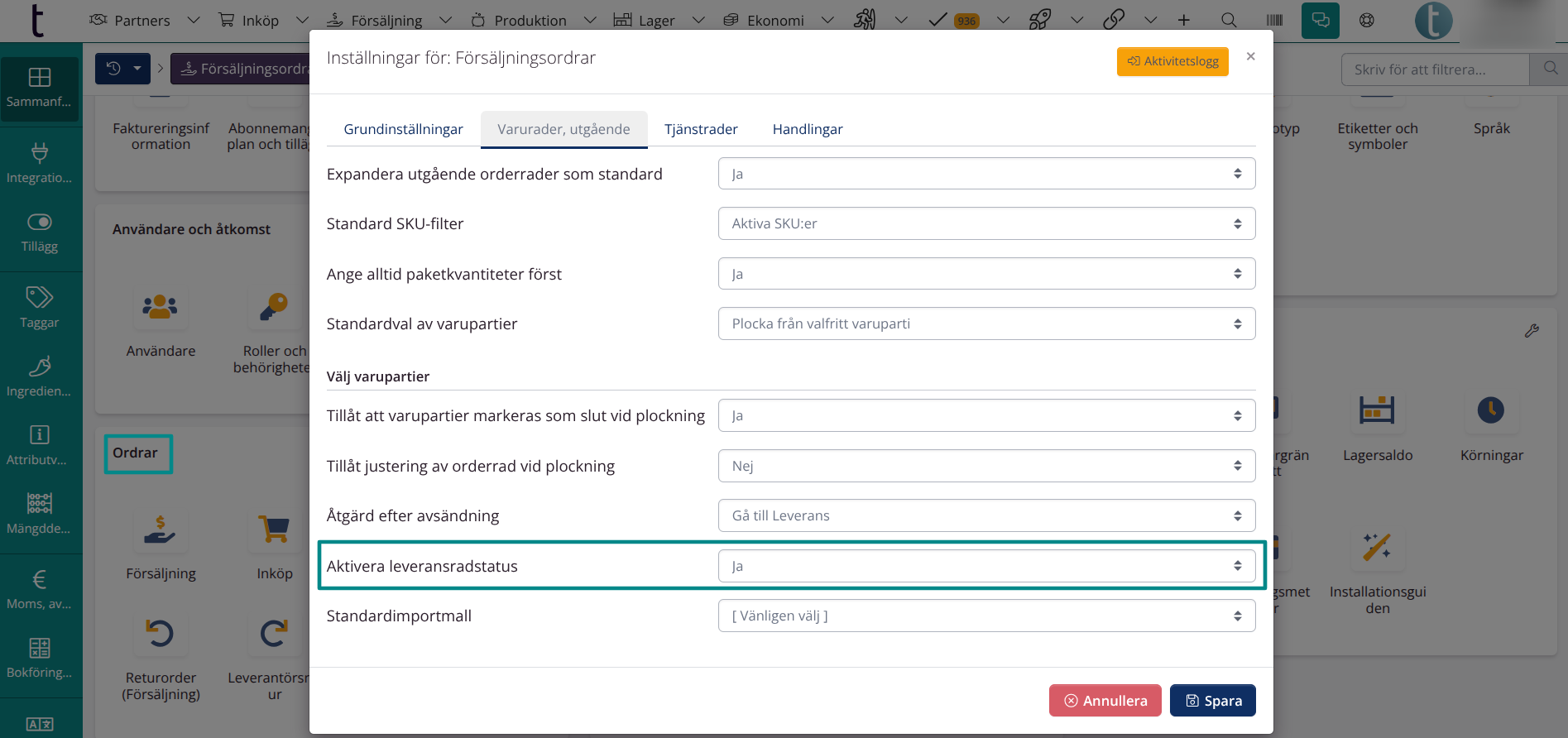Click the Annullera button
The width and height of the screenshot is (1568, 738).
point(1105,701)
